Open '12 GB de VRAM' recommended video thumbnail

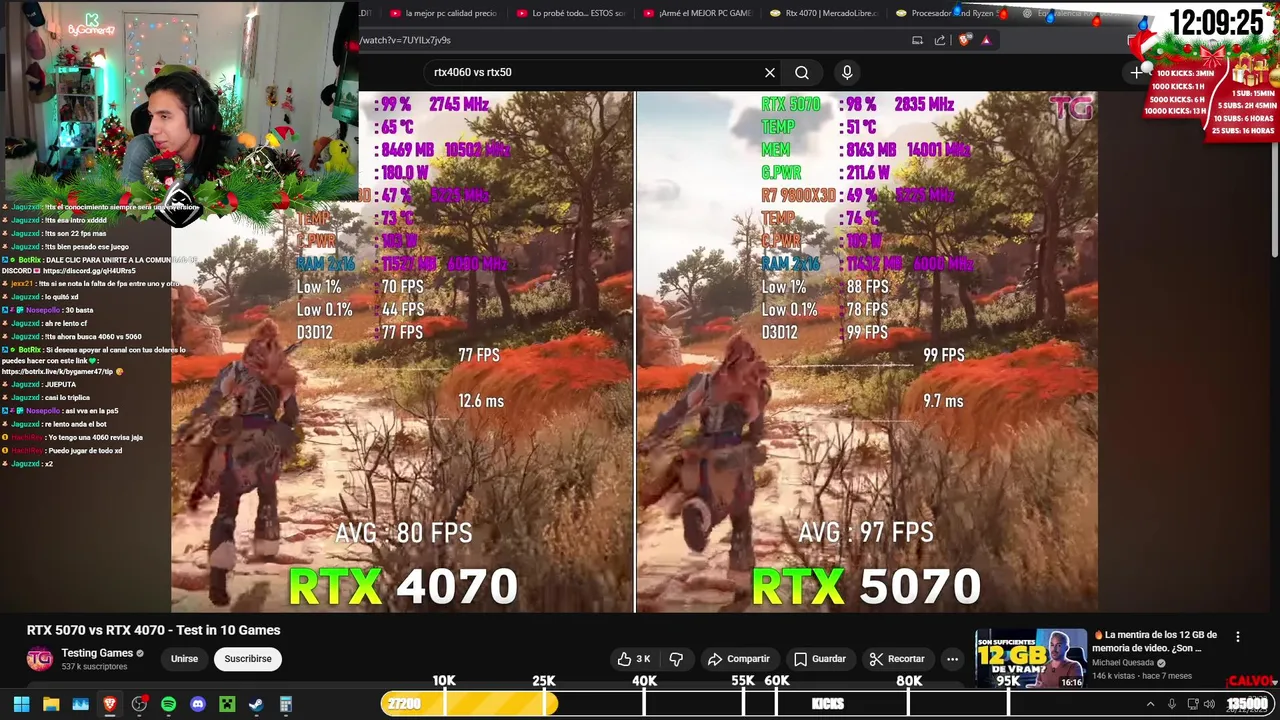pos(1031,657)
